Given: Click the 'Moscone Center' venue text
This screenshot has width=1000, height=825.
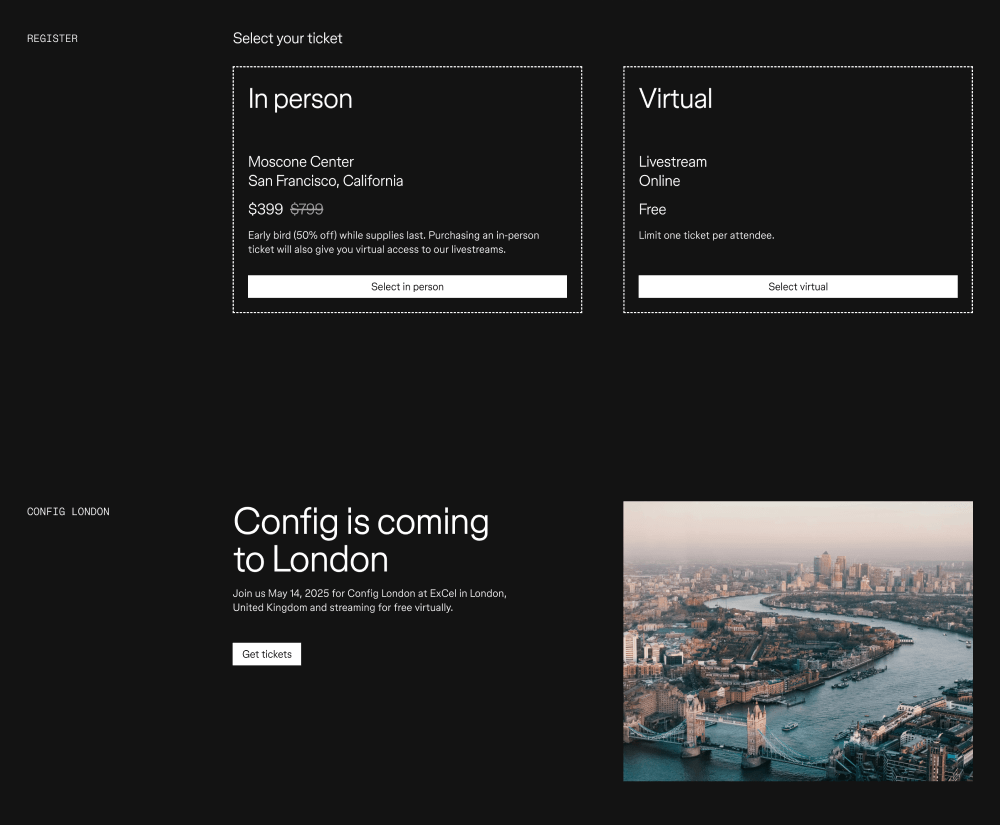Looking at the screenshot, I should (300, 161).
